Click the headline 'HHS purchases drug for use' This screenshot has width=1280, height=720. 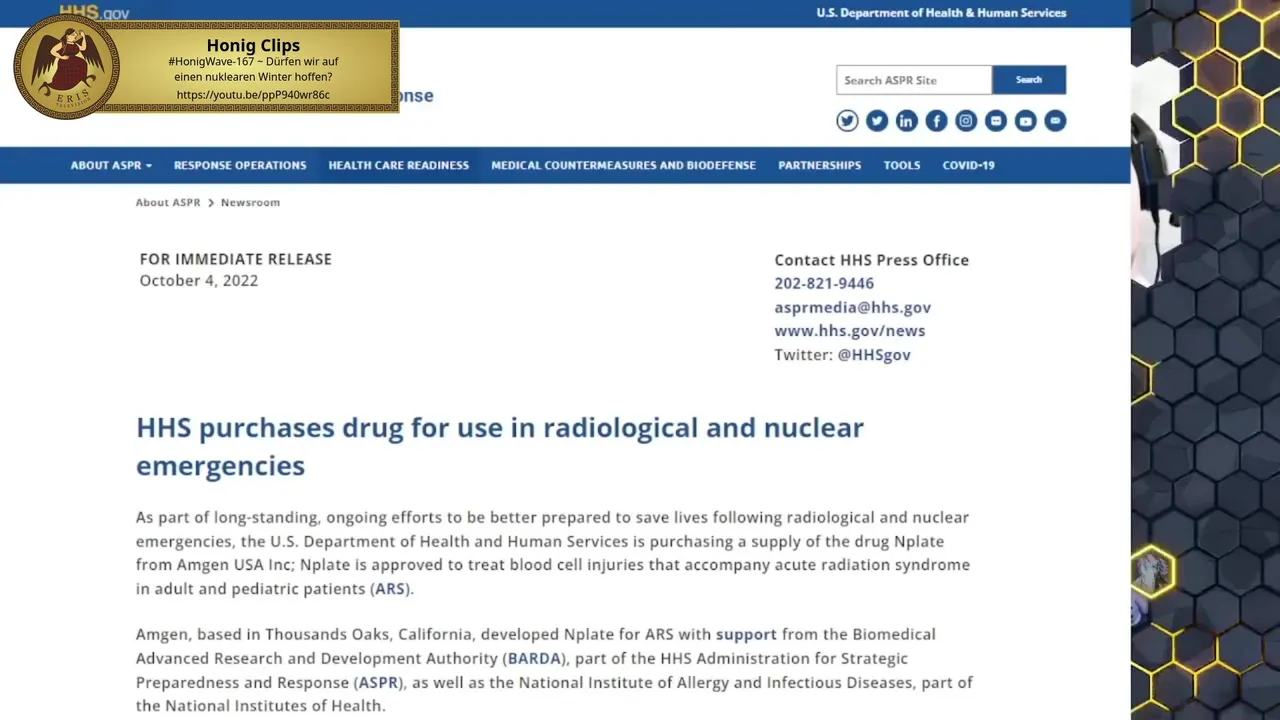pyautogui.click(x=500, y=446)
